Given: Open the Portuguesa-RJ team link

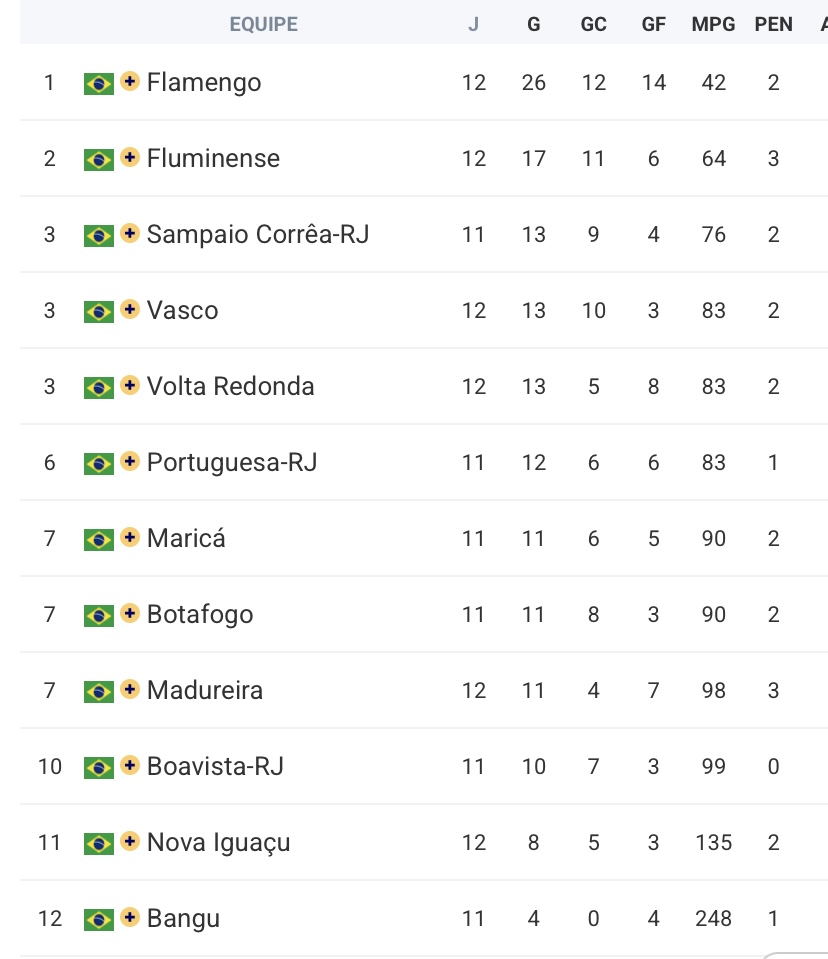Looking at the screenshot, I should pos(232,462).
